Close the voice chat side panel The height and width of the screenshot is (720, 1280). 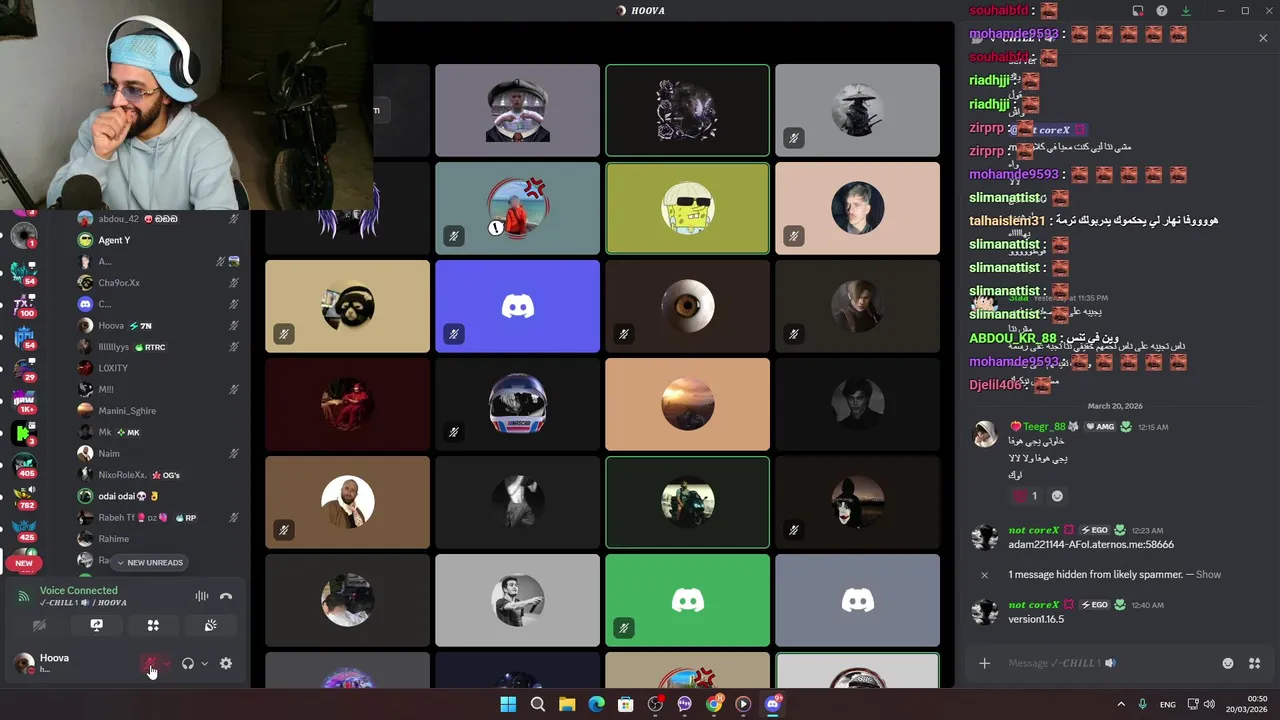tap(1263, 38)
